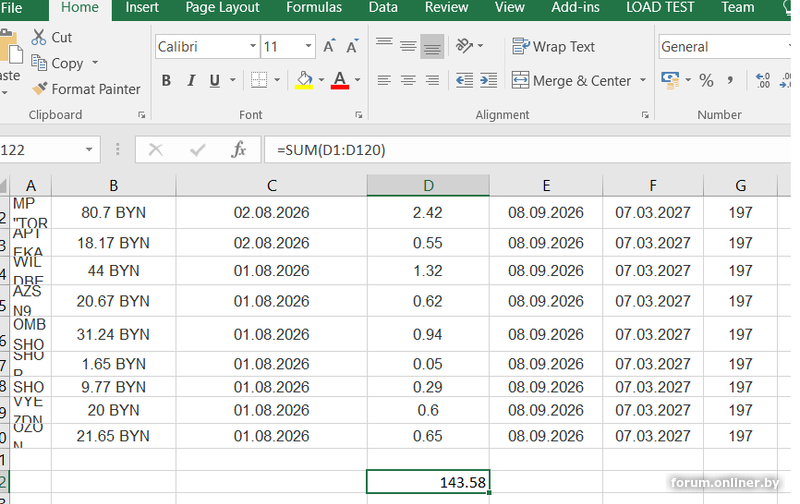
Task: Expand borders options arrow
Action: click(x=277, y=80)
